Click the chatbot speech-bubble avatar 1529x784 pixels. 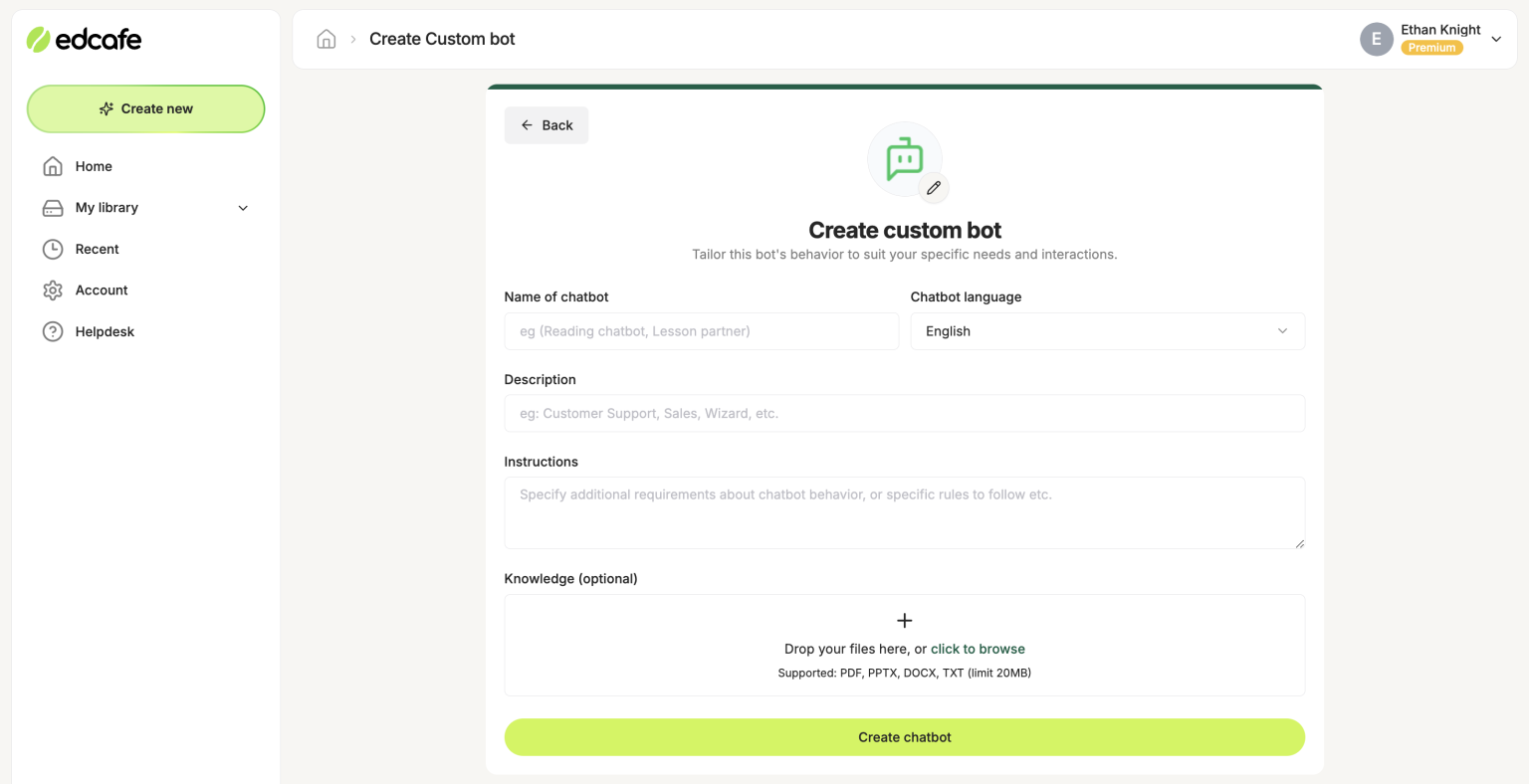tap(904, 157)
